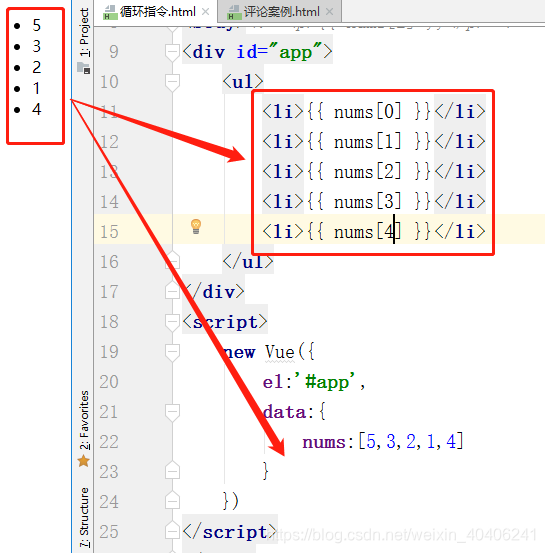Click the nums[1] expression on line 12
This screenshot has width=545, height=553.
[368, 142]
